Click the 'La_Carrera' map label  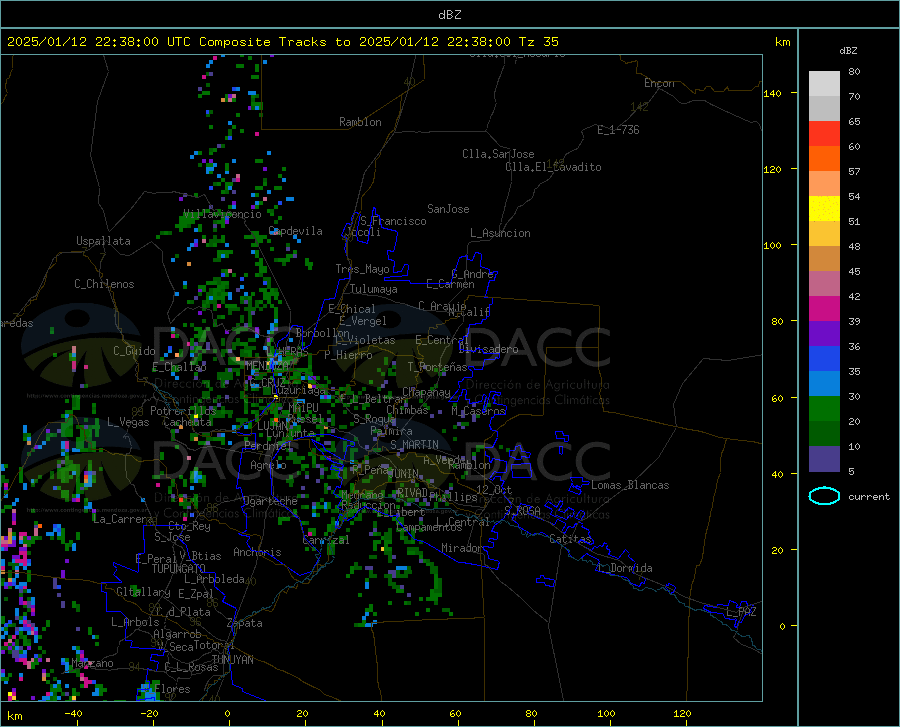coord(123,519)
